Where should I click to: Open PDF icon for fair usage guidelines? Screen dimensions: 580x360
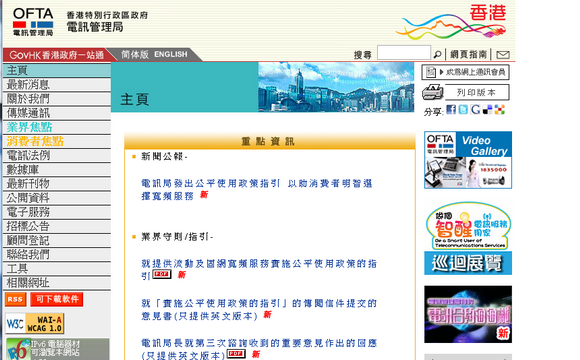[x=162, y=274]
